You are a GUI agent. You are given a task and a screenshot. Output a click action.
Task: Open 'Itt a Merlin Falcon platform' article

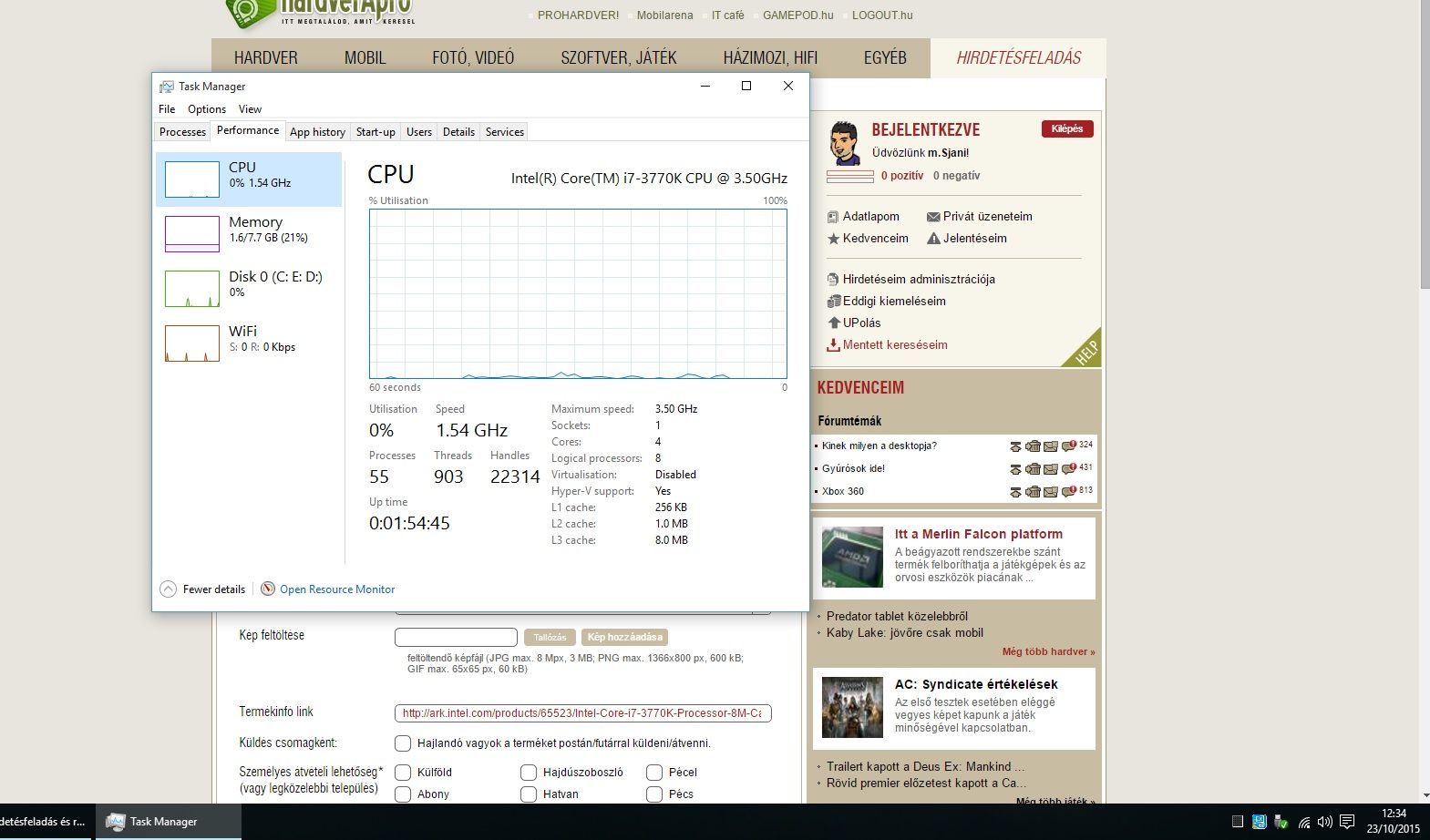(979, 534)
